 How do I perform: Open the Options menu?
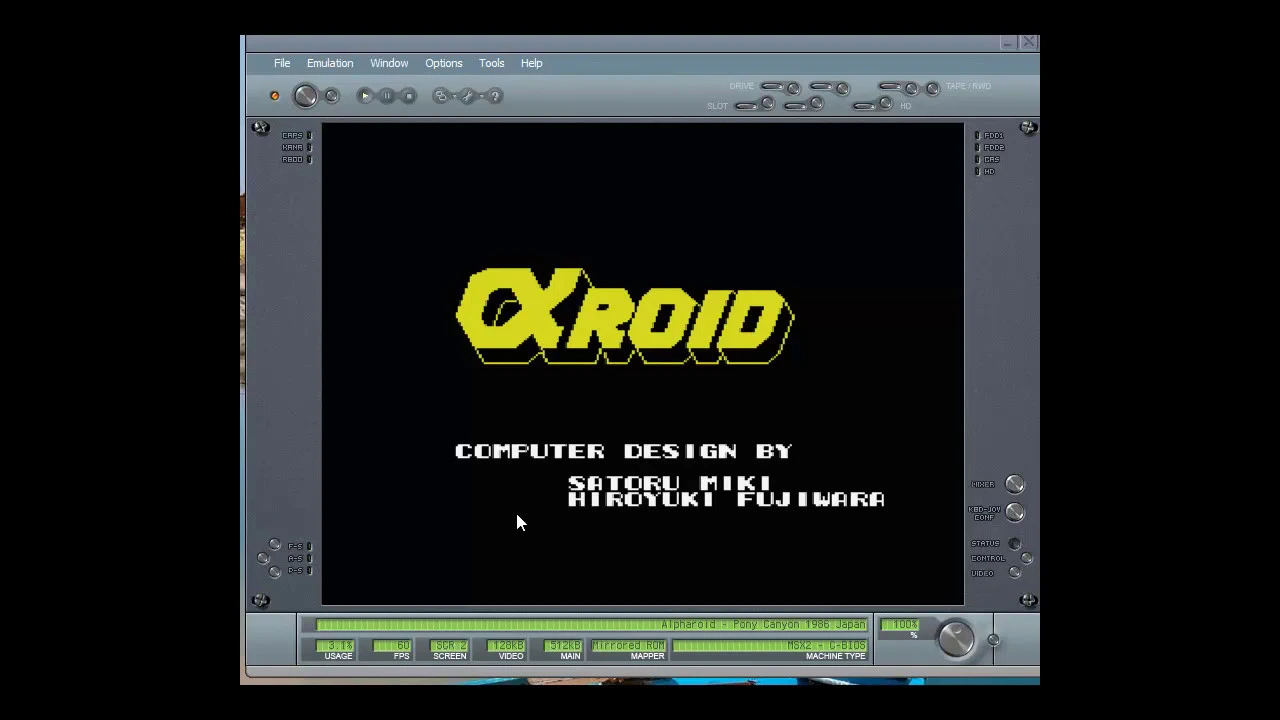[x=444, y=63]
